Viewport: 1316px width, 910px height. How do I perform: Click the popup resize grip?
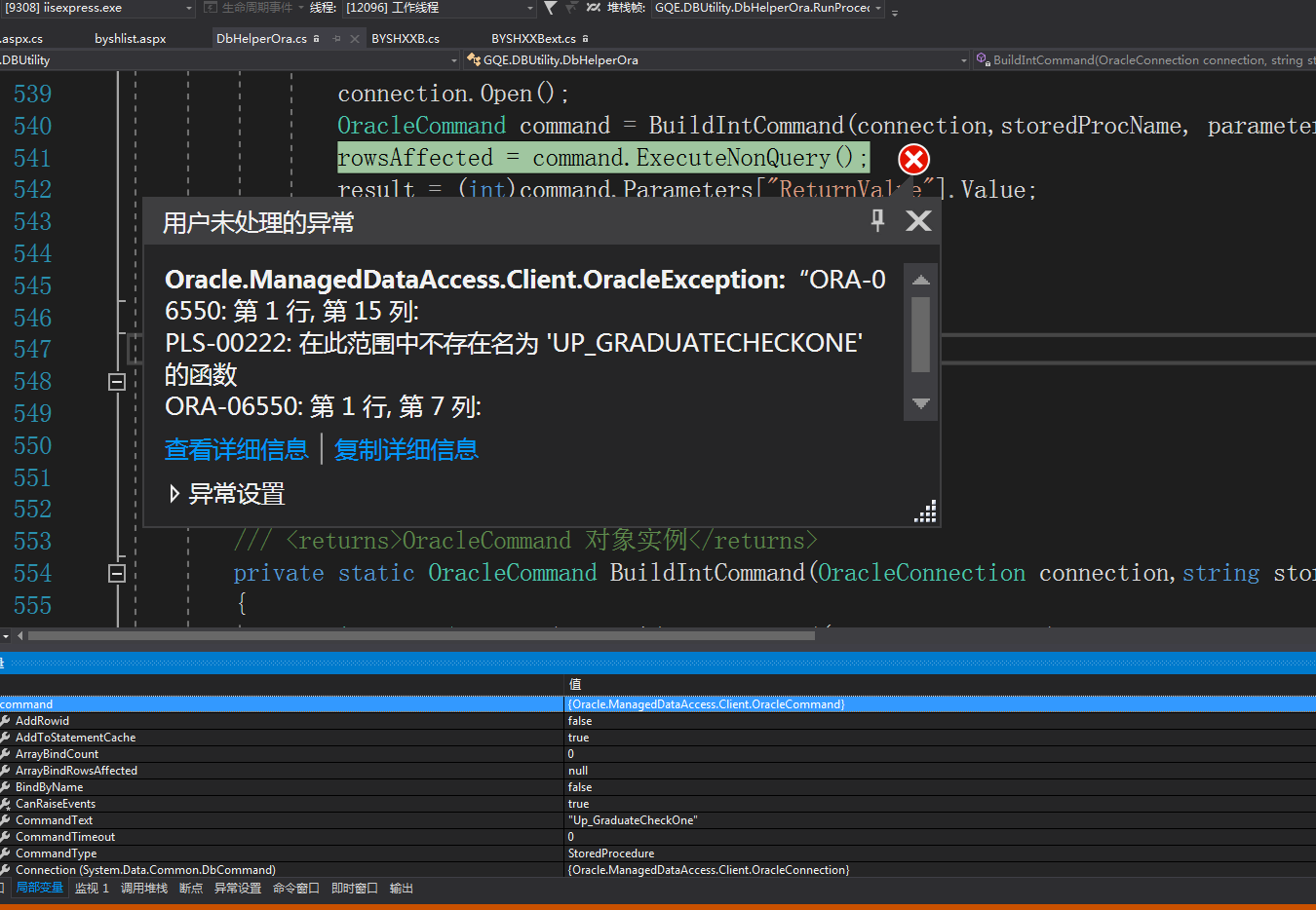(x=925, y=512)
